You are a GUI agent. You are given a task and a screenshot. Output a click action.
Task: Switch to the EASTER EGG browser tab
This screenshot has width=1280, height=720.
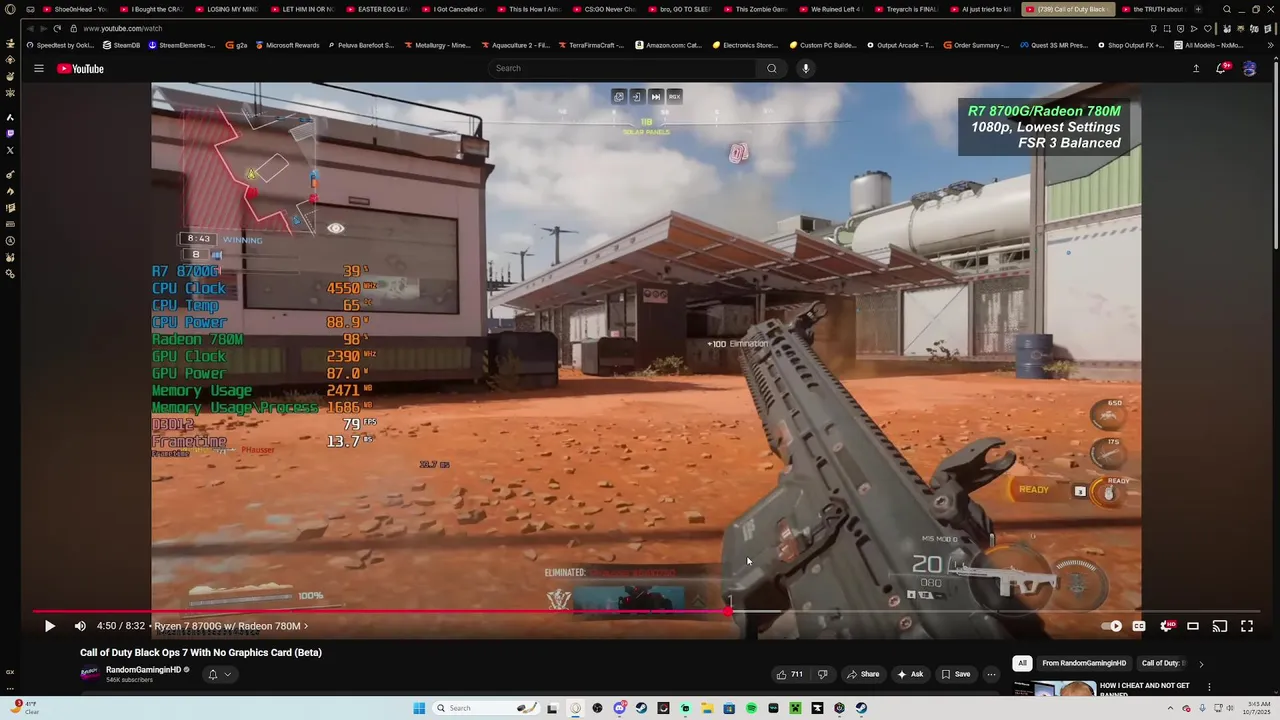379,9
